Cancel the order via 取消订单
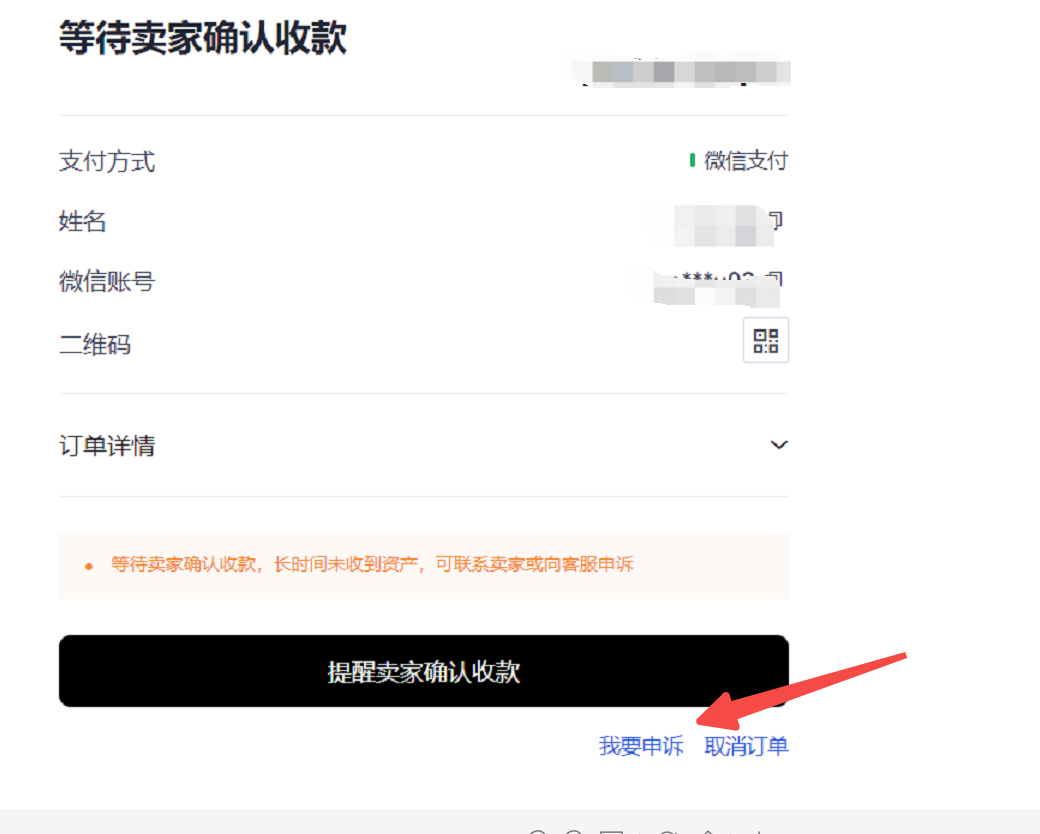The height and width of the screenshot is (834, 1040). [x=746, y=747]
